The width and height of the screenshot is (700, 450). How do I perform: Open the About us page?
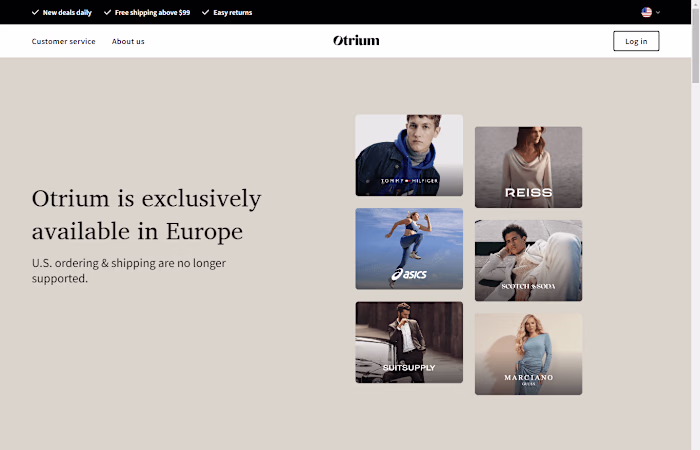pyautogui.click(x=128, y=41)
